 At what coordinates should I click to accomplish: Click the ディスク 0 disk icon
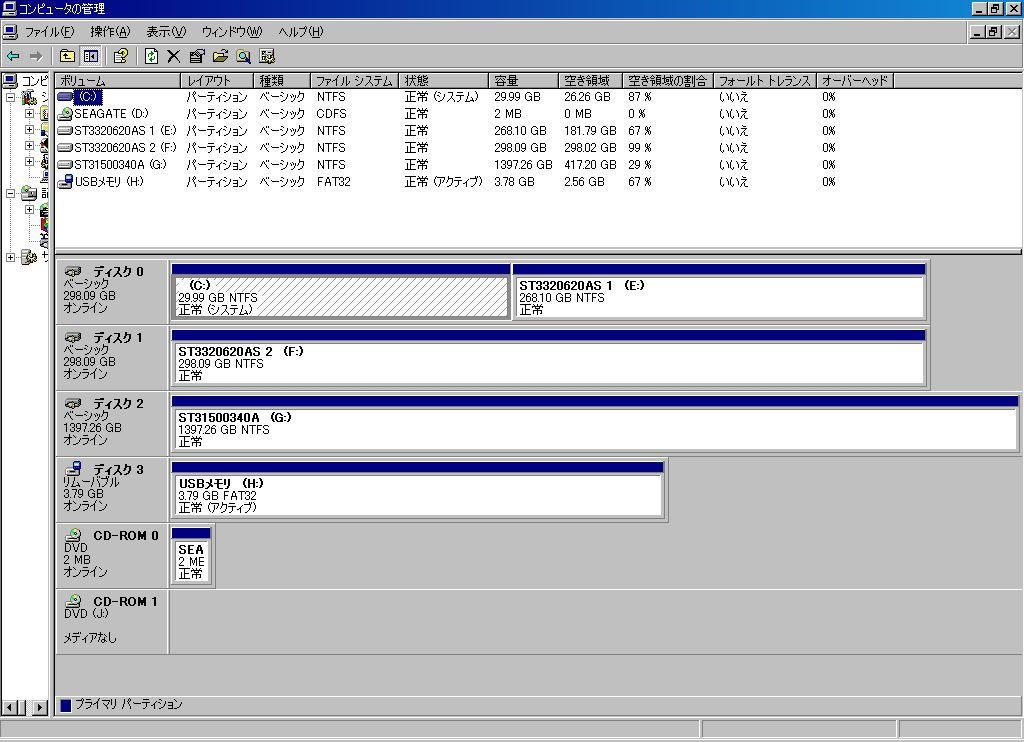[74, 271]
